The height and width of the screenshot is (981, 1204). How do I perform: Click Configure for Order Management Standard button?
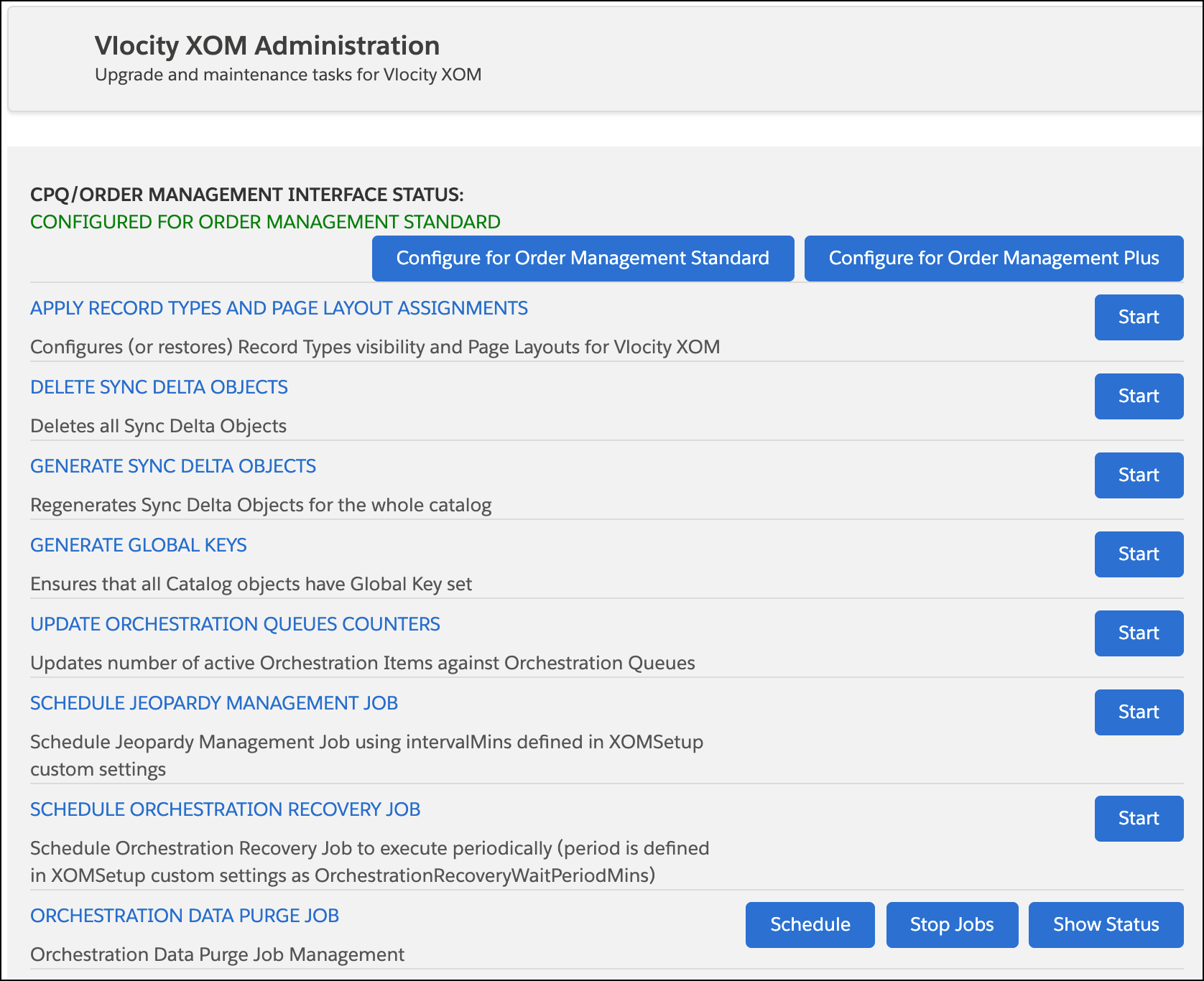(x=583, y=259)
